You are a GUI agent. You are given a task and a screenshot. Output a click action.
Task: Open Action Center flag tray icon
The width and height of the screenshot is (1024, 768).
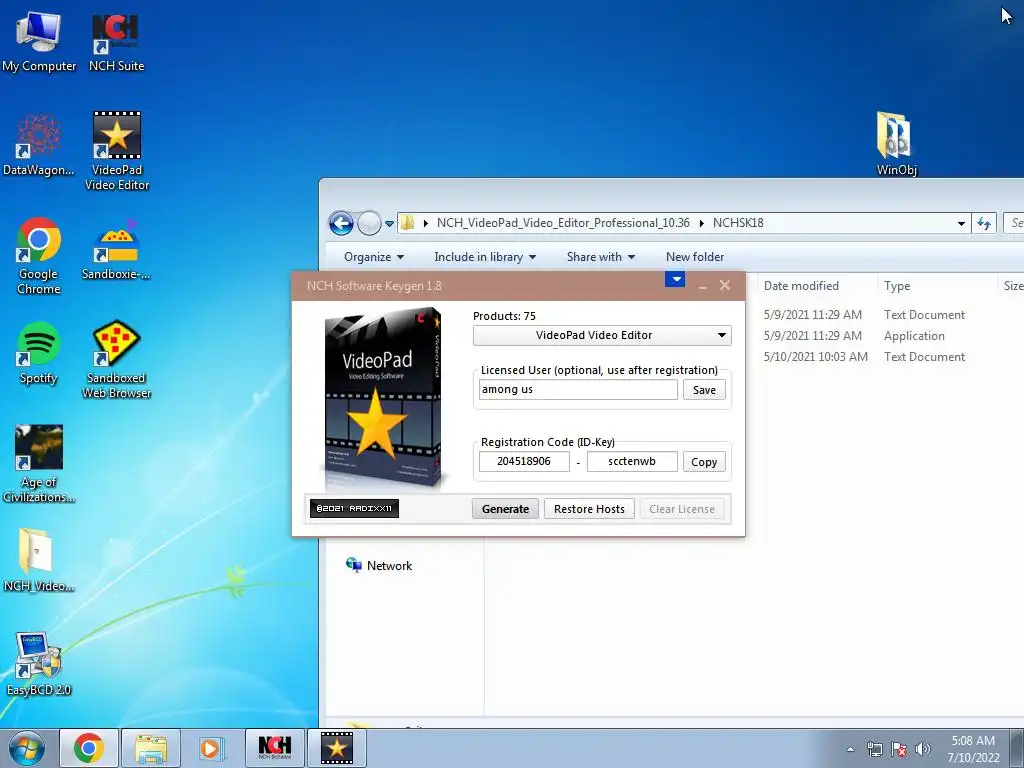899,749
